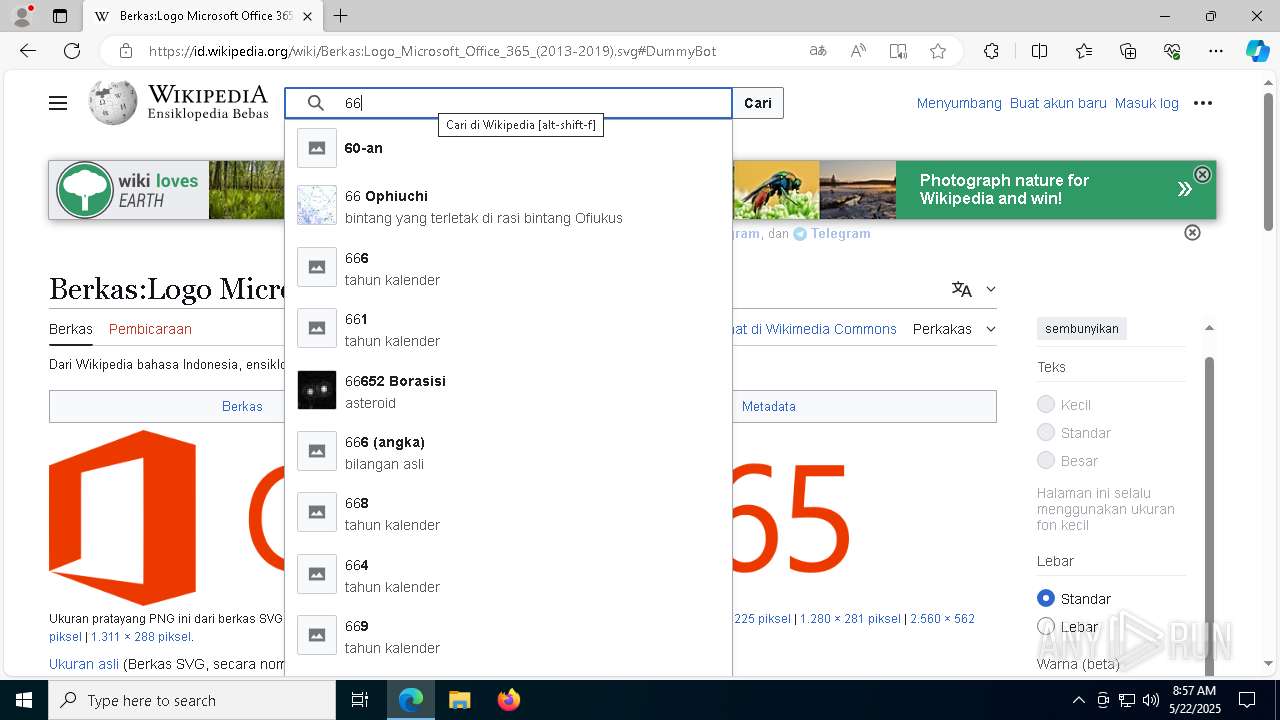Choose suggestion 66 Ophiuchi
The width and height of the screenshot is (1280, 720).
(x=508, y=206)
